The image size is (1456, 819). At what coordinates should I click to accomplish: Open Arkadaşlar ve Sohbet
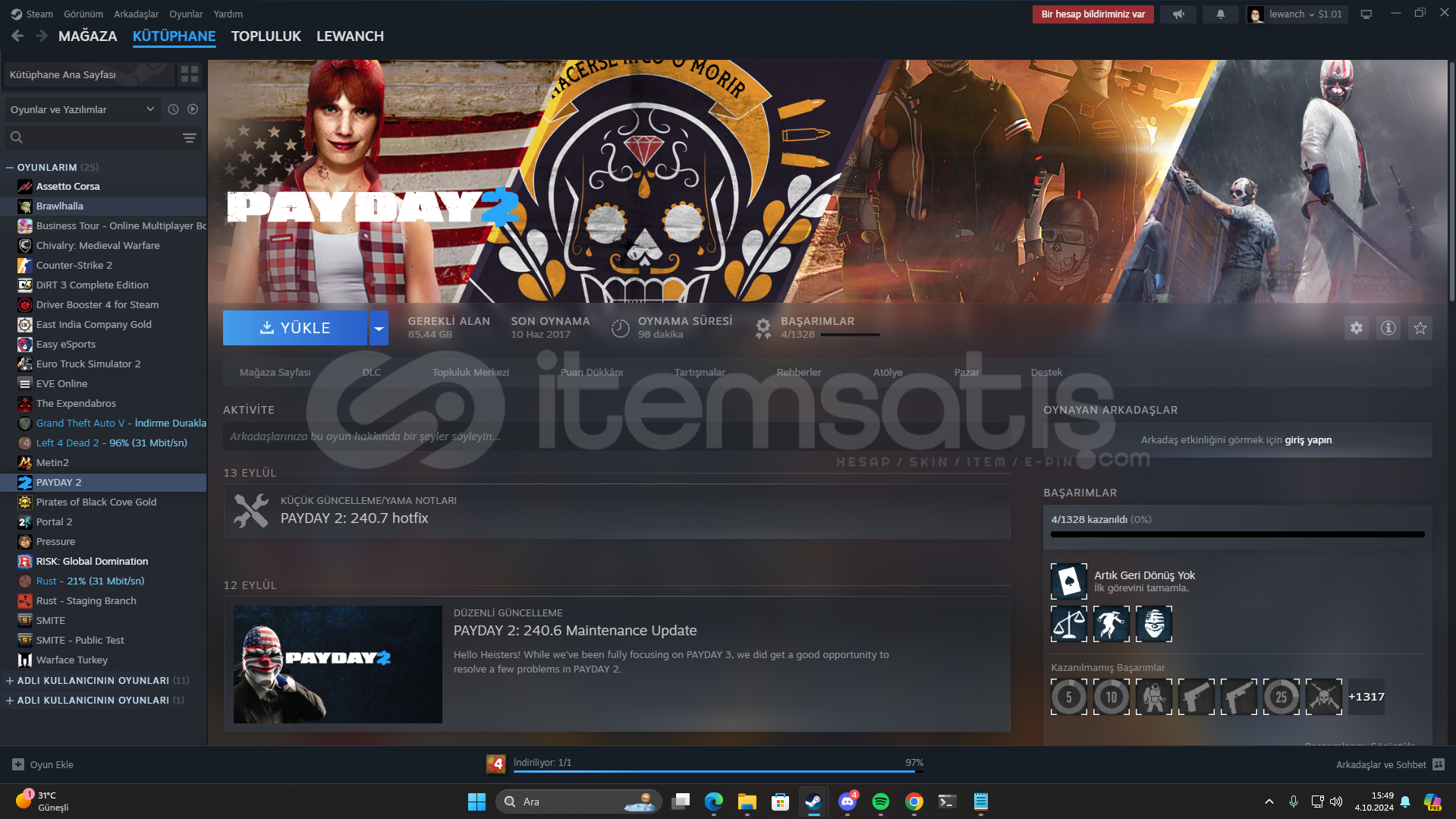[x=1390, y=764]
